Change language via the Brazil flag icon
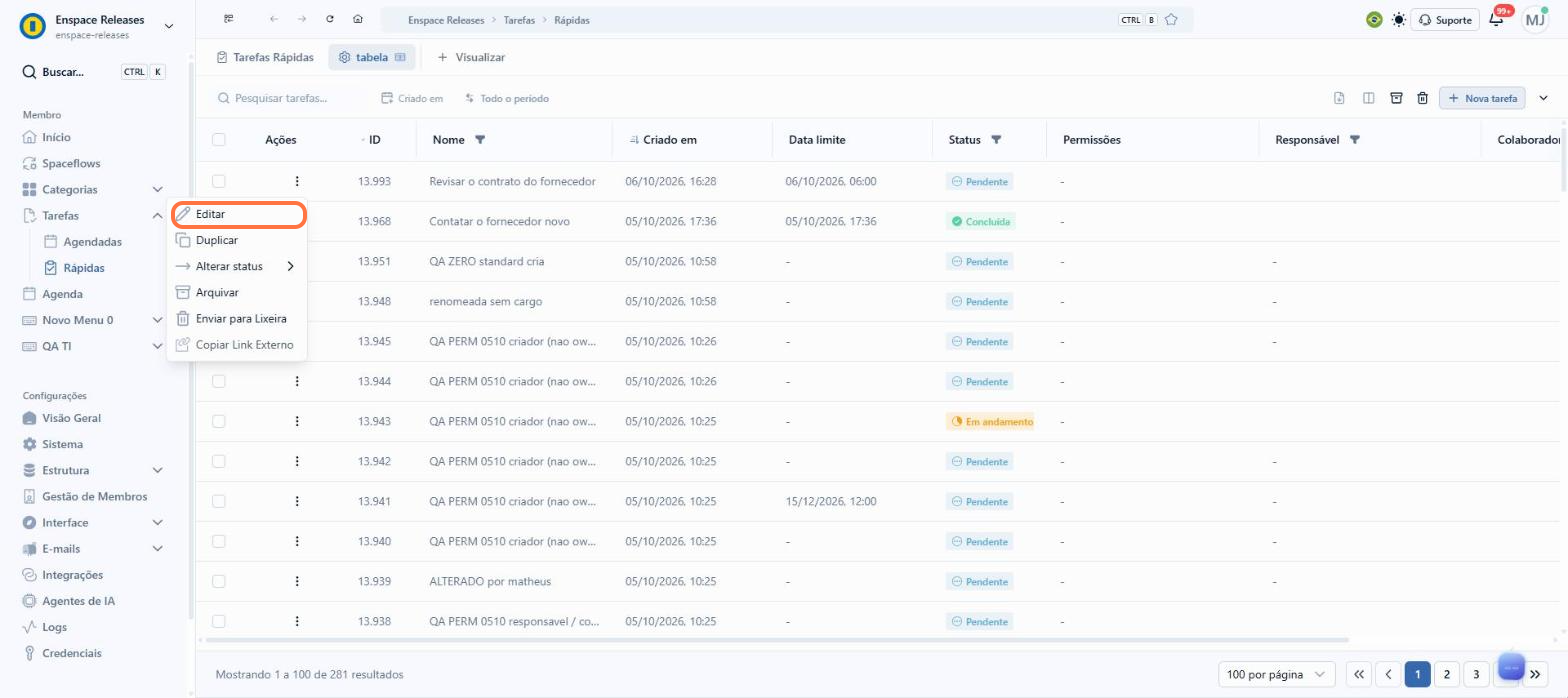The width and height of the screenshot is (1568, 698). click(x=1374, y=19)
